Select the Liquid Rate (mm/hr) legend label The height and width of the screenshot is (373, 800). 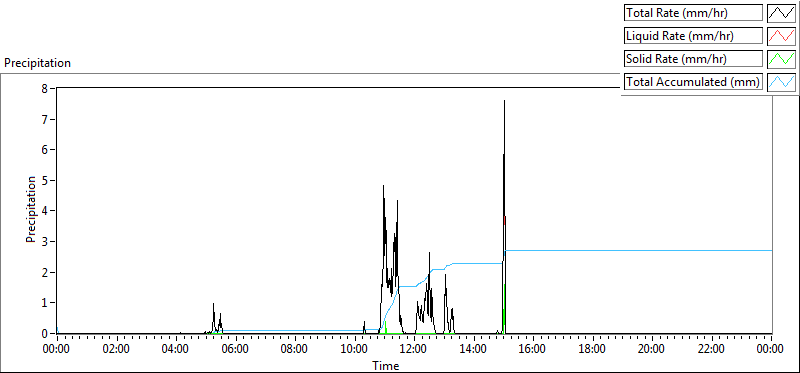693,36
